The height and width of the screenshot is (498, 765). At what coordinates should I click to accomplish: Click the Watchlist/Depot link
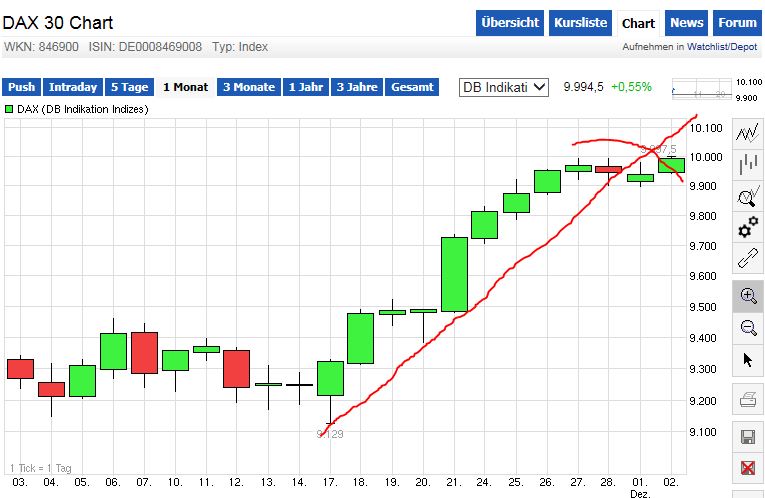[x=722, y=47]
